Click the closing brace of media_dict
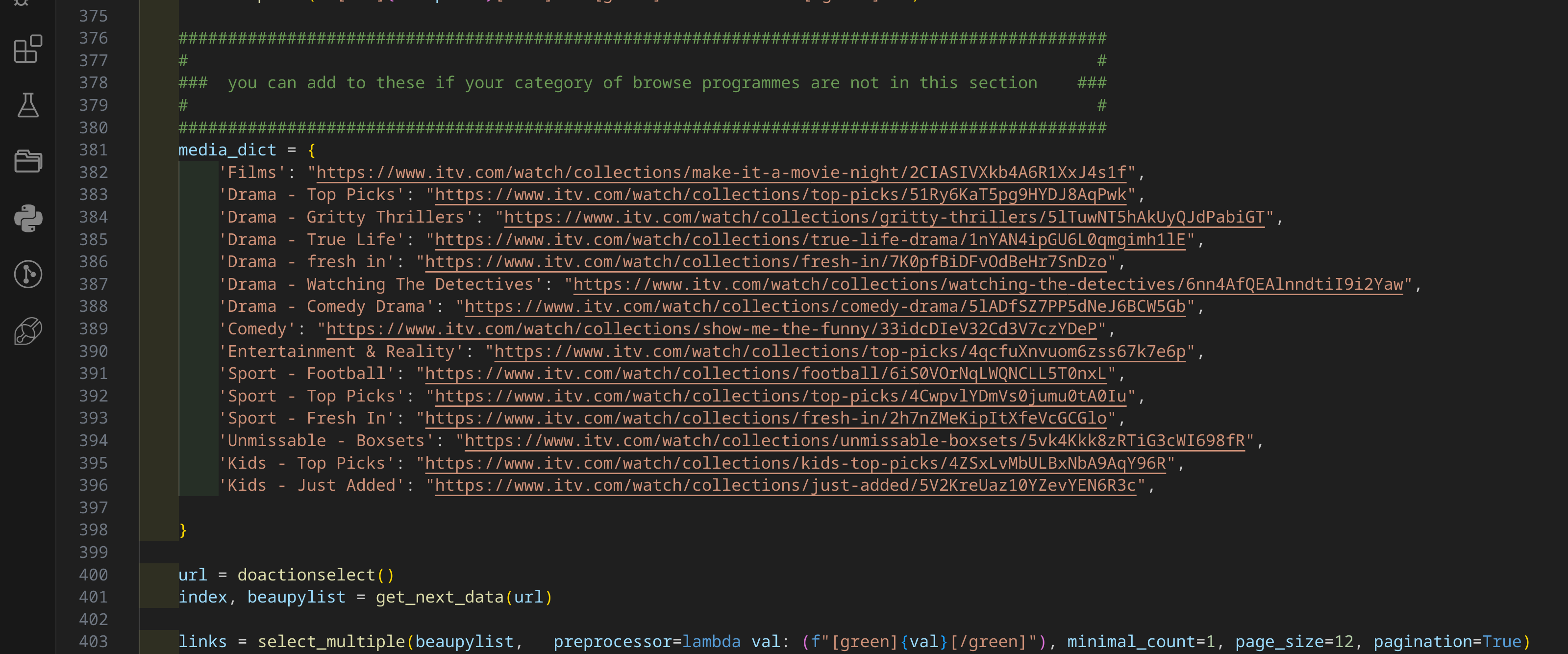1568x654 pixels. [x=183, y=530]
